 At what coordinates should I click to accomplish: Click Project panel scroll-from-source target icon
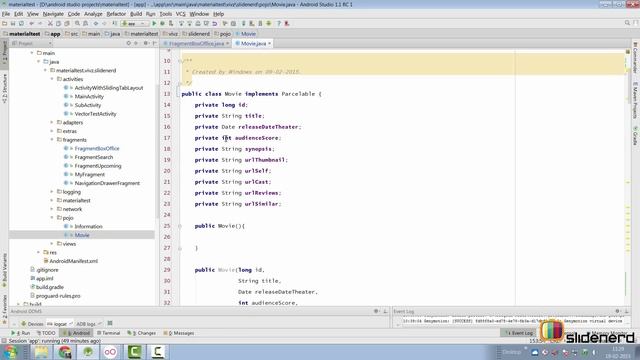click(x=129, y=43)
